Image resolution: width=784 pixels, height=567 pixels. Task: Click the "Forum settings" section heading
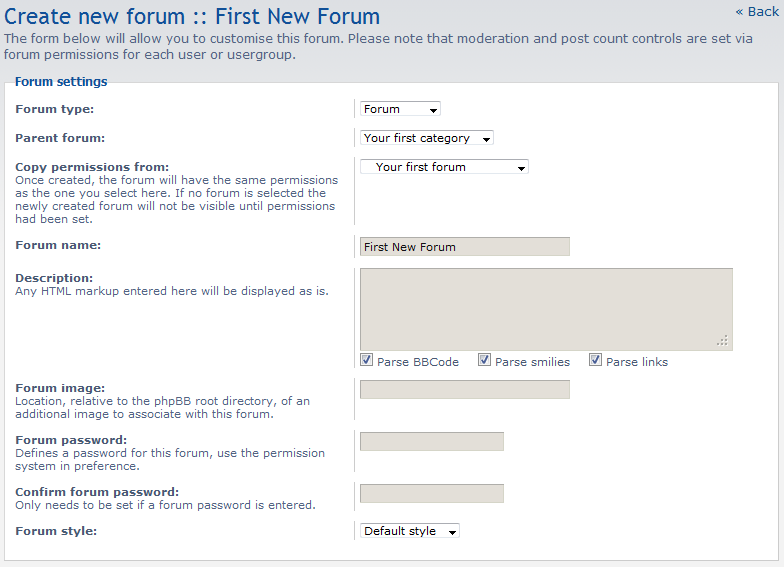click(61, 82)
